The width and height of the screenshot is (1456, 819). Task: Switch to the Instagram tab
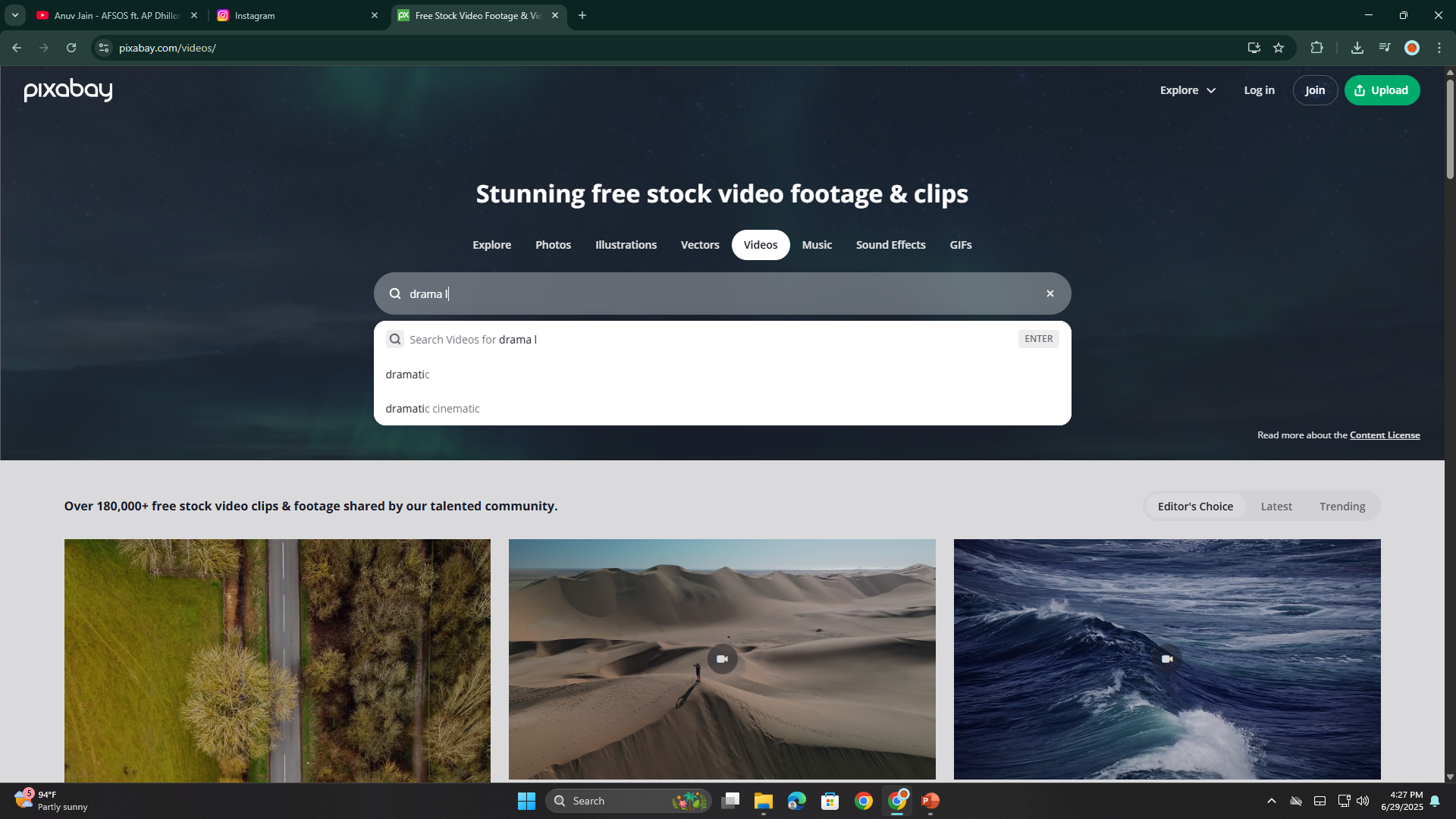(296, 15)
